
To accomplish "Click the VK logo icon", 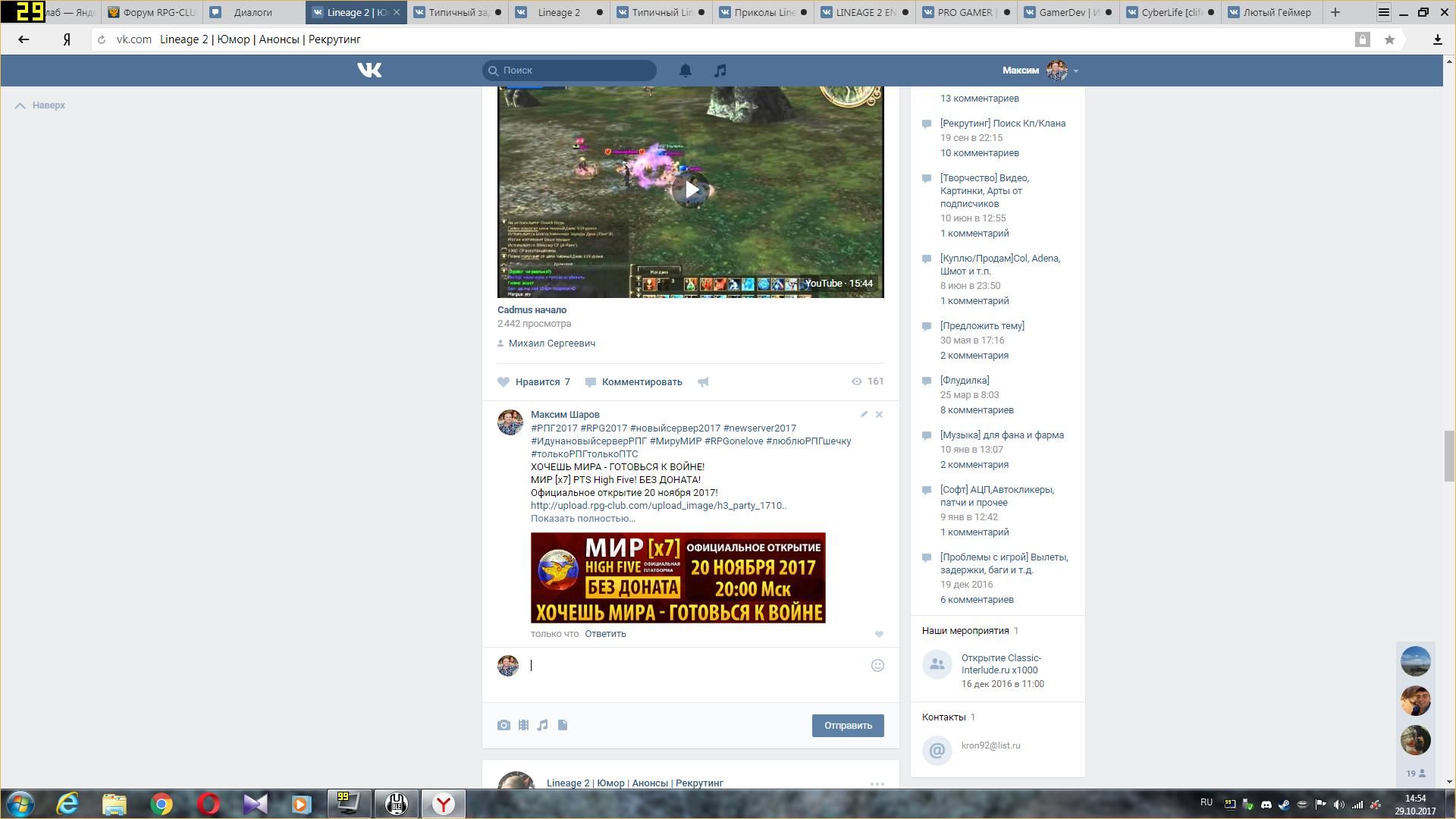I will [369, 71].
